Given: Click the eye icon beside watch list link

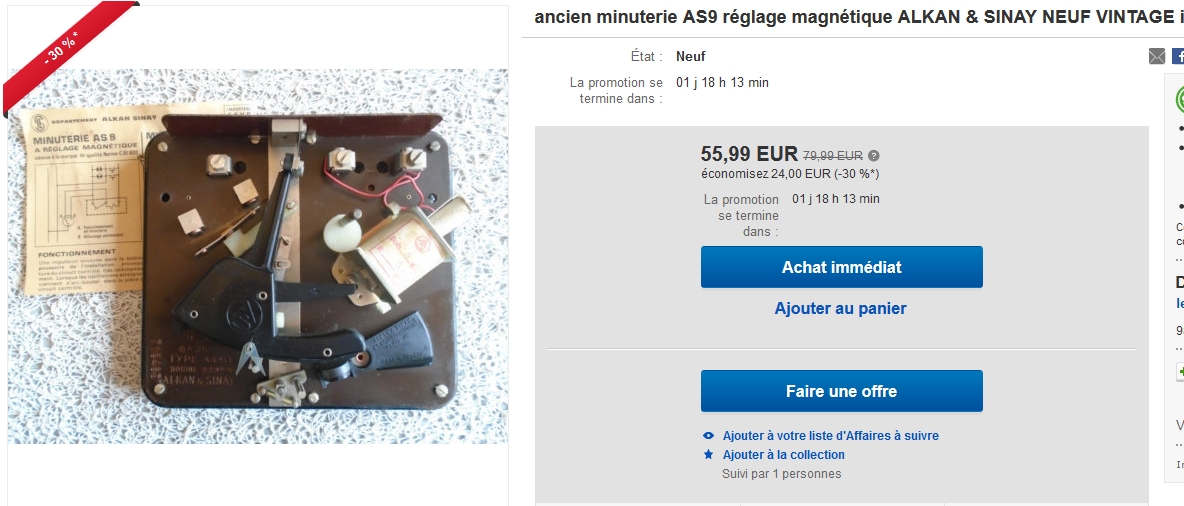Looking at the screenshot, I should click(x=708, y=436).
